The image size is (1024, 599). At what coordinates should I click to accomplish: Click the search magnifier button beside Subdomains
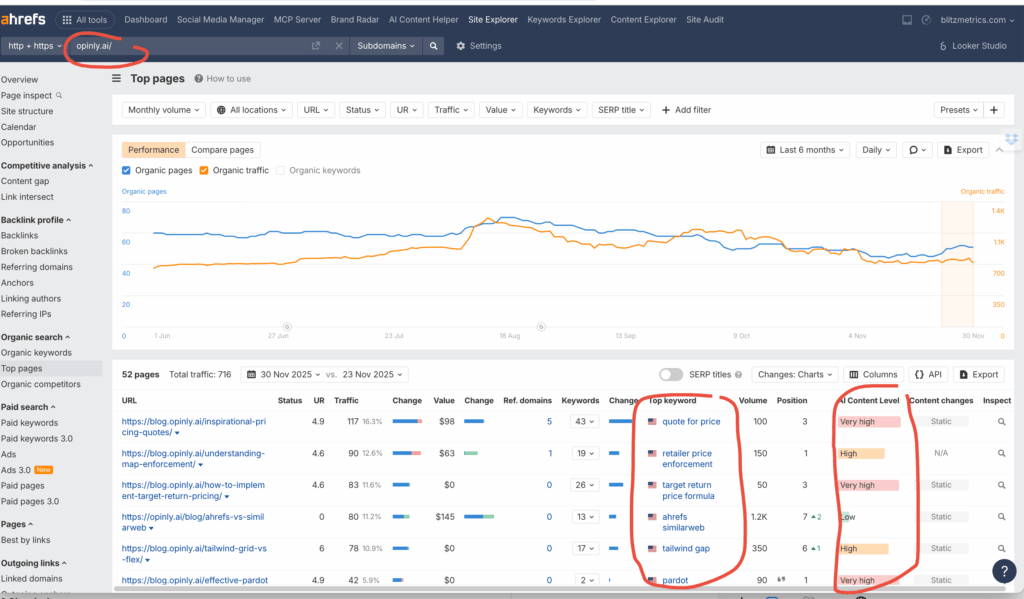433,46
